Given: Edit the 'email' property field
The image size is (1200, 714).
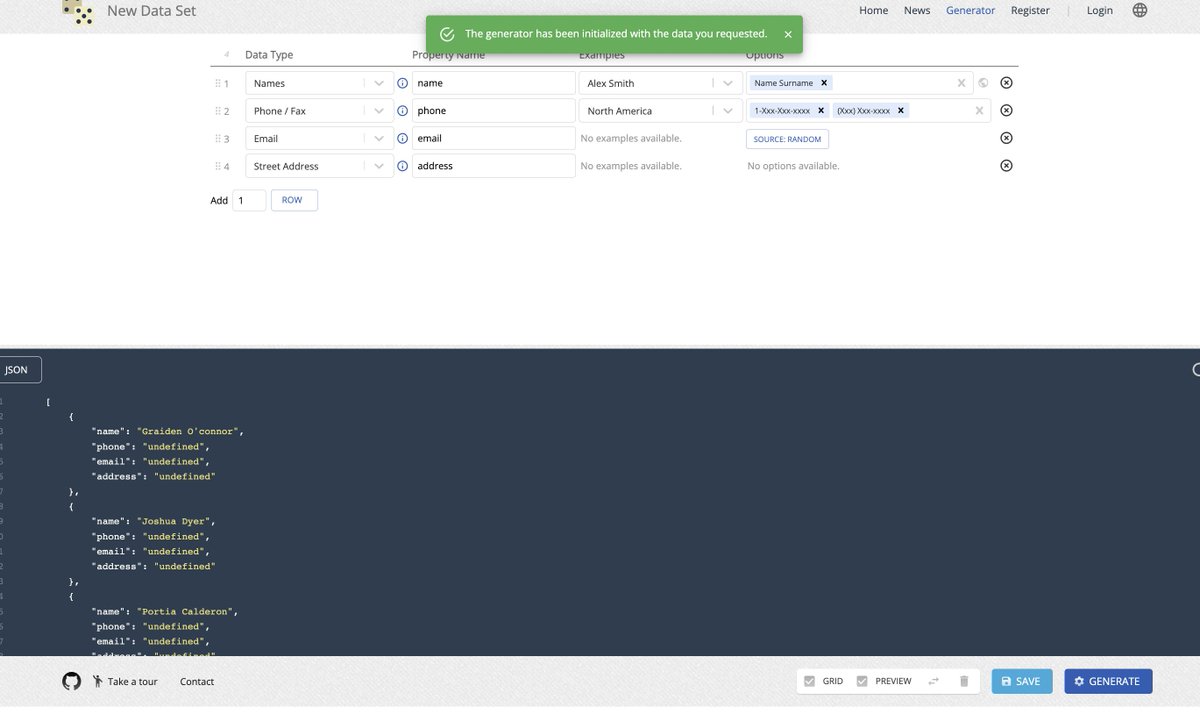Looking at the screenshot, I should point(494,138).
